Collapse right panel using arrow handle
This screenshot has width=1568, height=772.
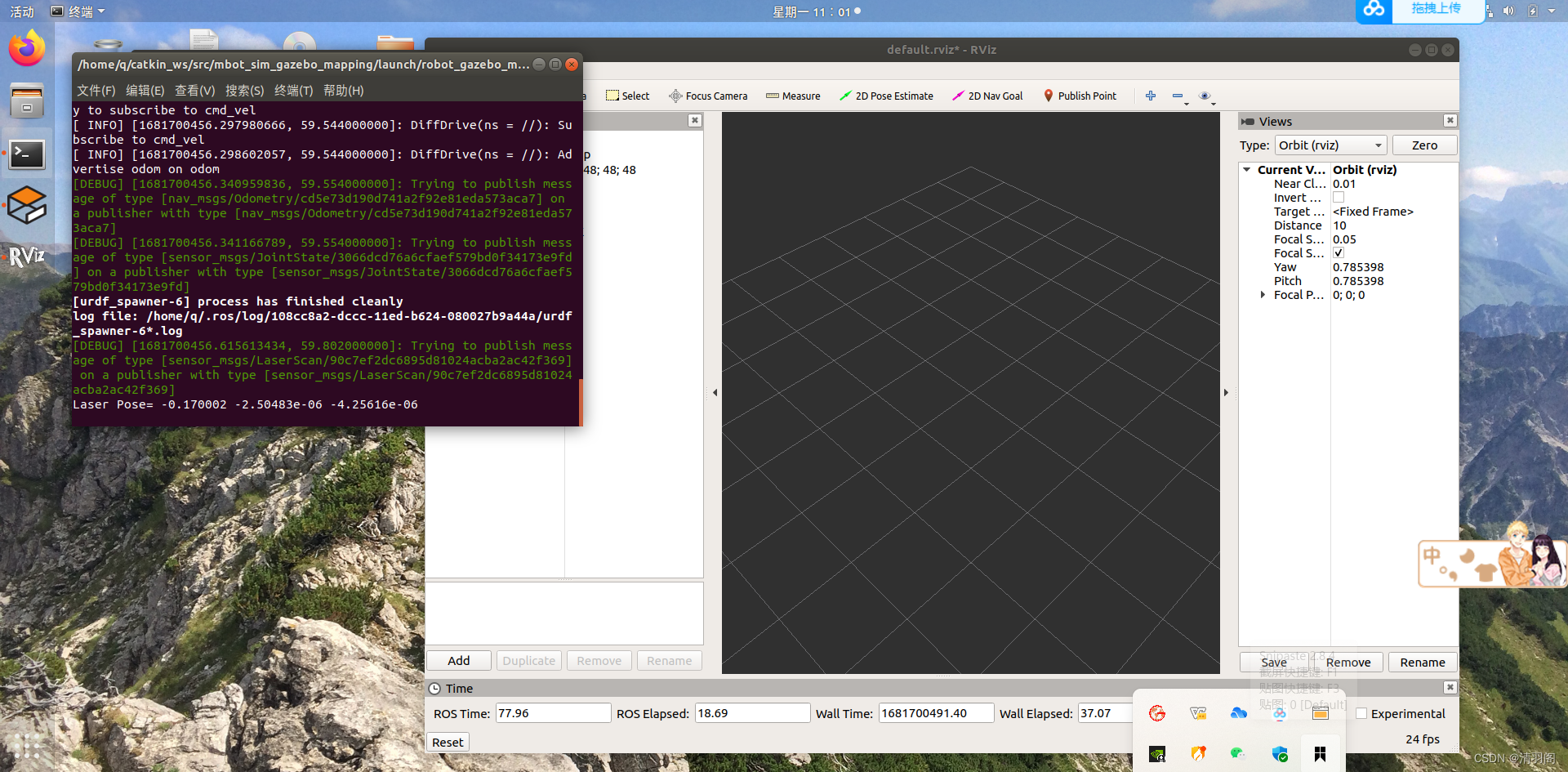(x=1226, y=393)
